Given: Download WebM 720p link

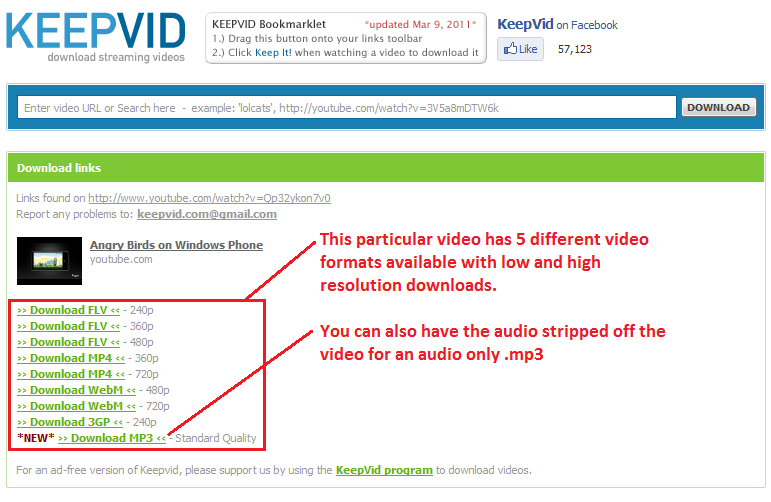Looking at the screenshot, I should pyautogui.click(x=76, y=406).
